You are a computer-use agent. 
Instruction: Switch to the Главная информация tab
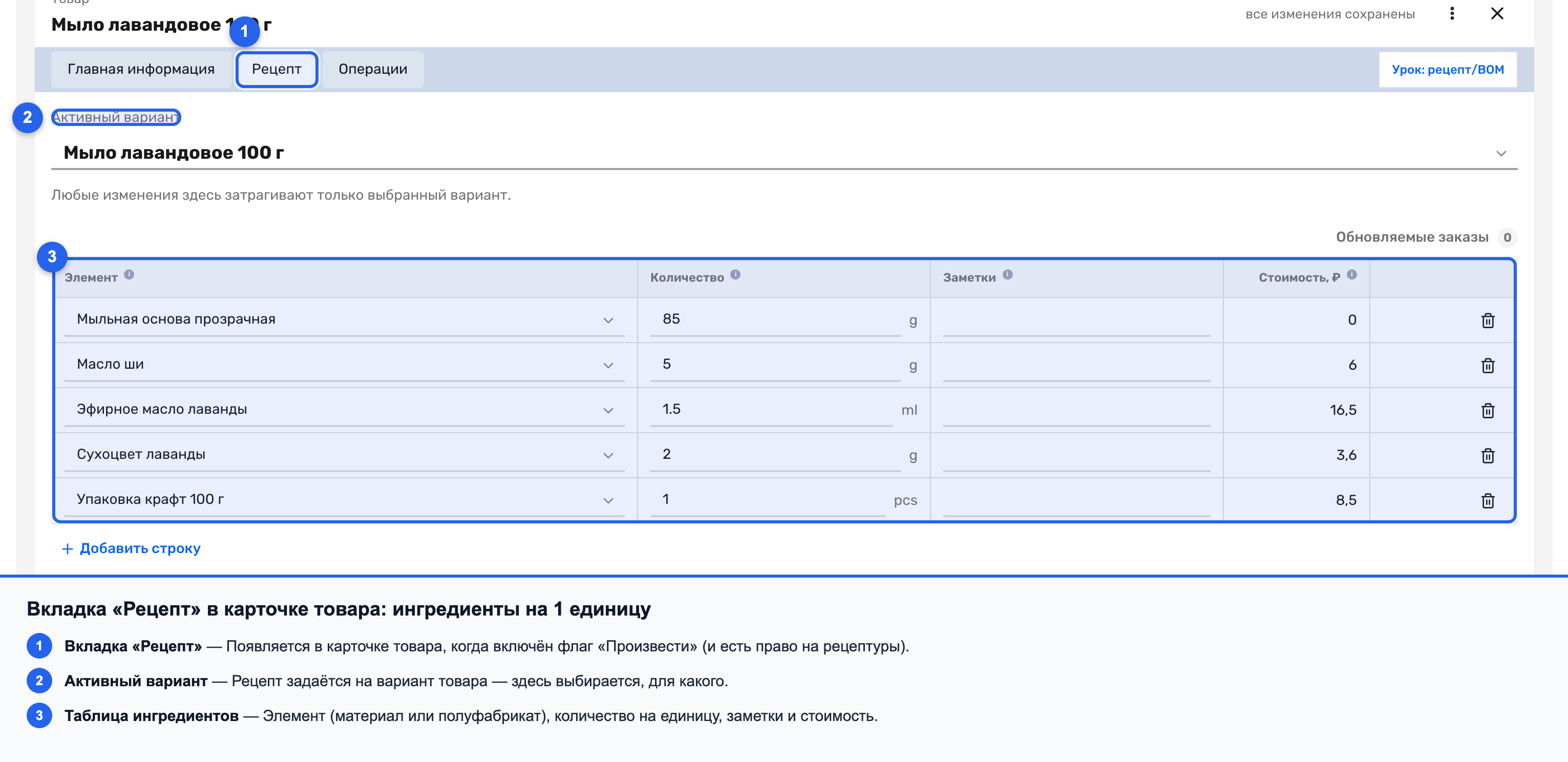[x=141, y=69]
